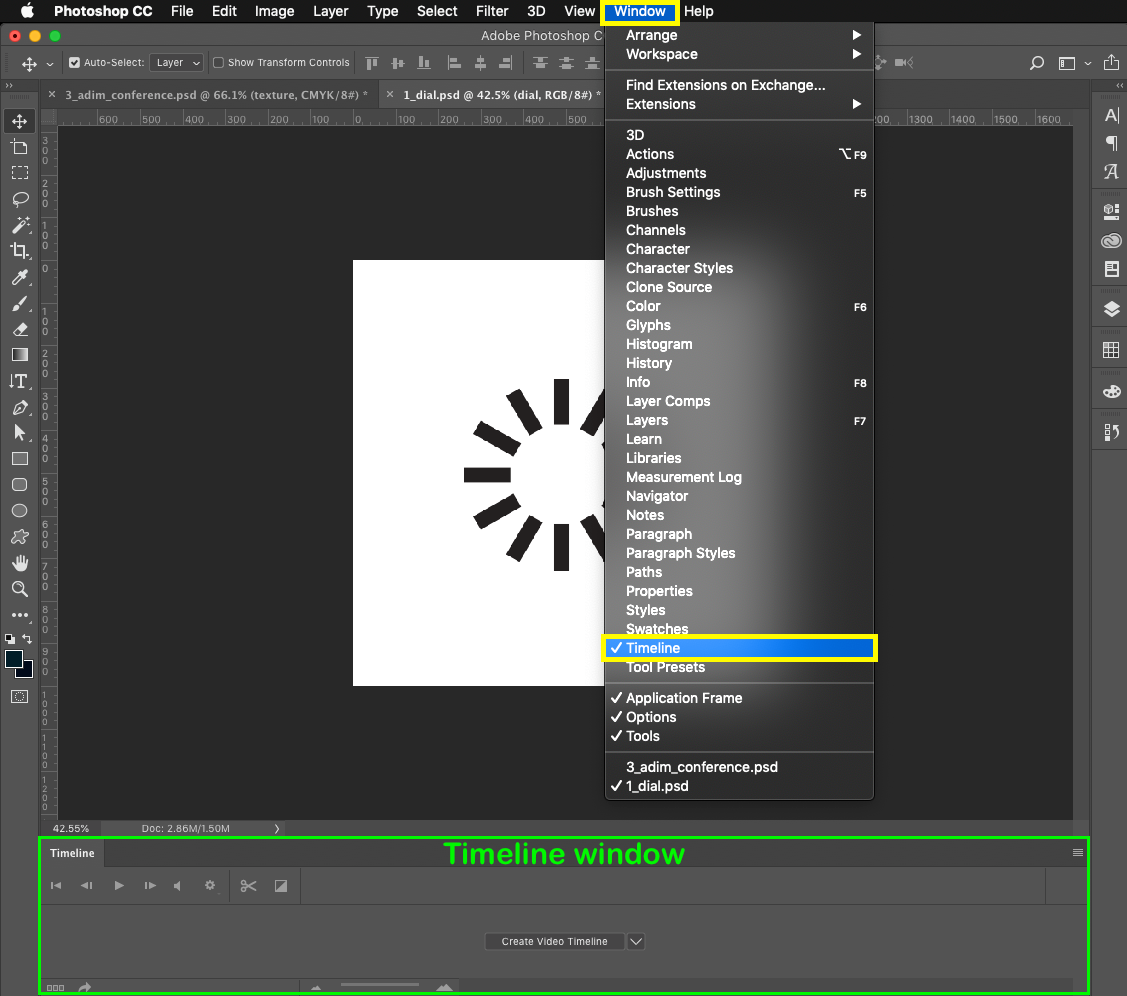Image resolution: width=1127 pixels, height=996 pixels.
Task: Open the status bar info arrow
Action: click(277, 829)
